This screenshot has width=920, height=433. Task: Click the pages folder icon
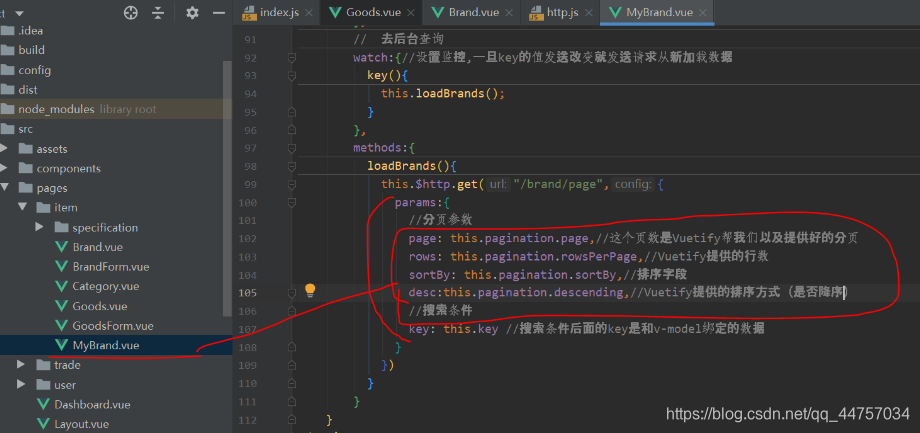tap(26, 188)
